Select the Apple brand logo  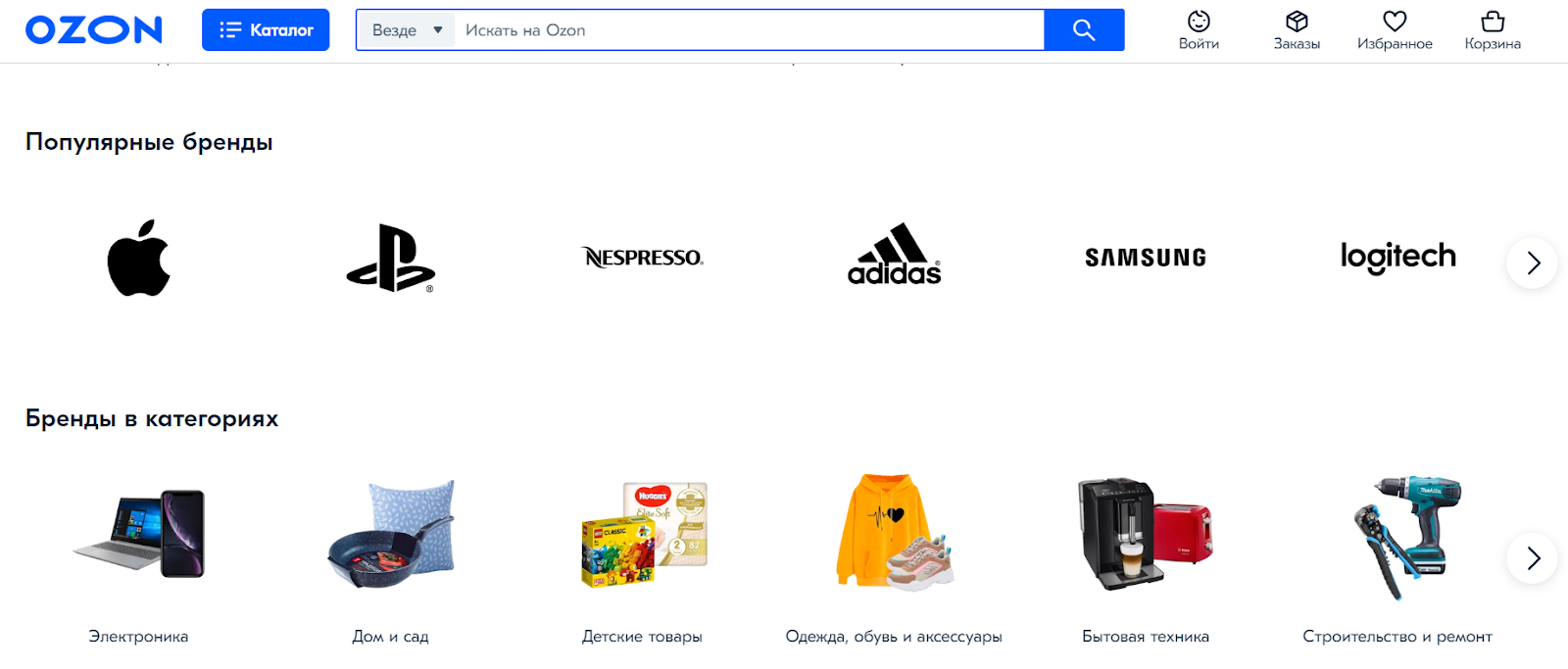tap(139, 258)
